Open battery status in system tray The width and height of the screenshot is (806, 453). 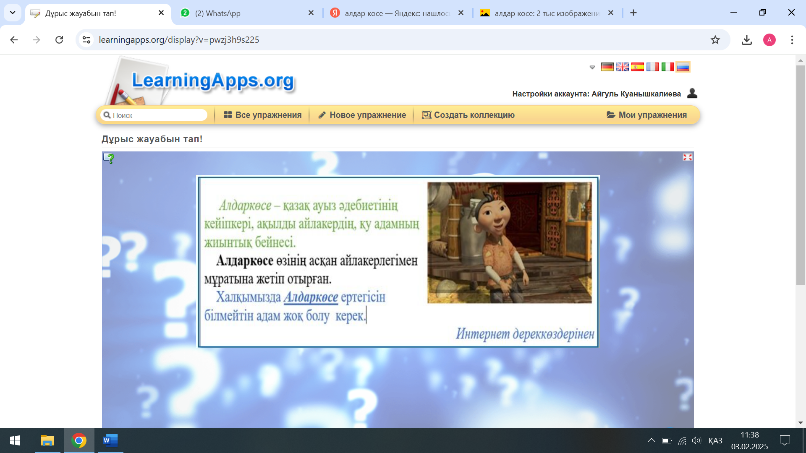click(666, 441)
